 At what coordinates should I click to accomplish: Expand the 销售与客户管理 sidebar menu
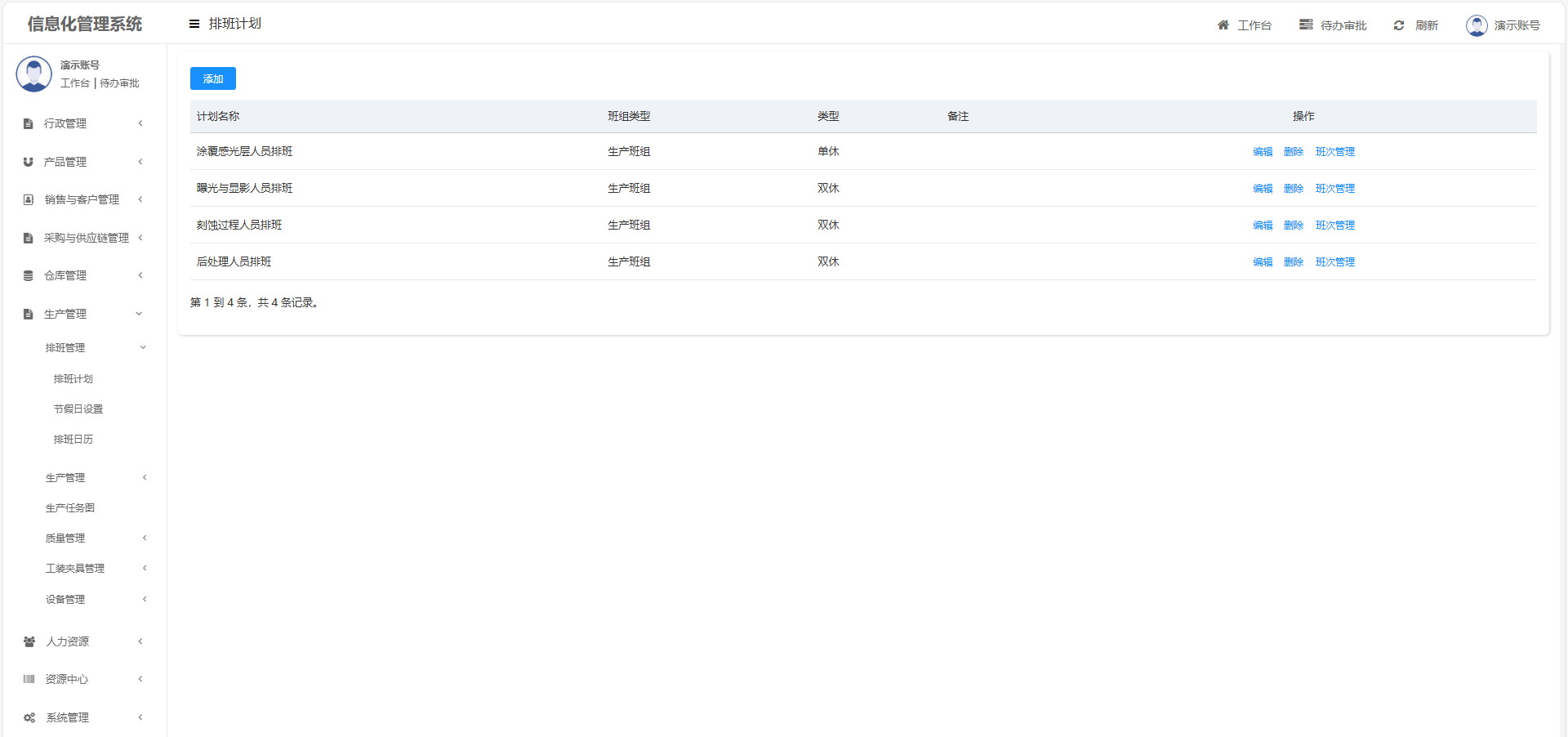(x=82, y=199)
